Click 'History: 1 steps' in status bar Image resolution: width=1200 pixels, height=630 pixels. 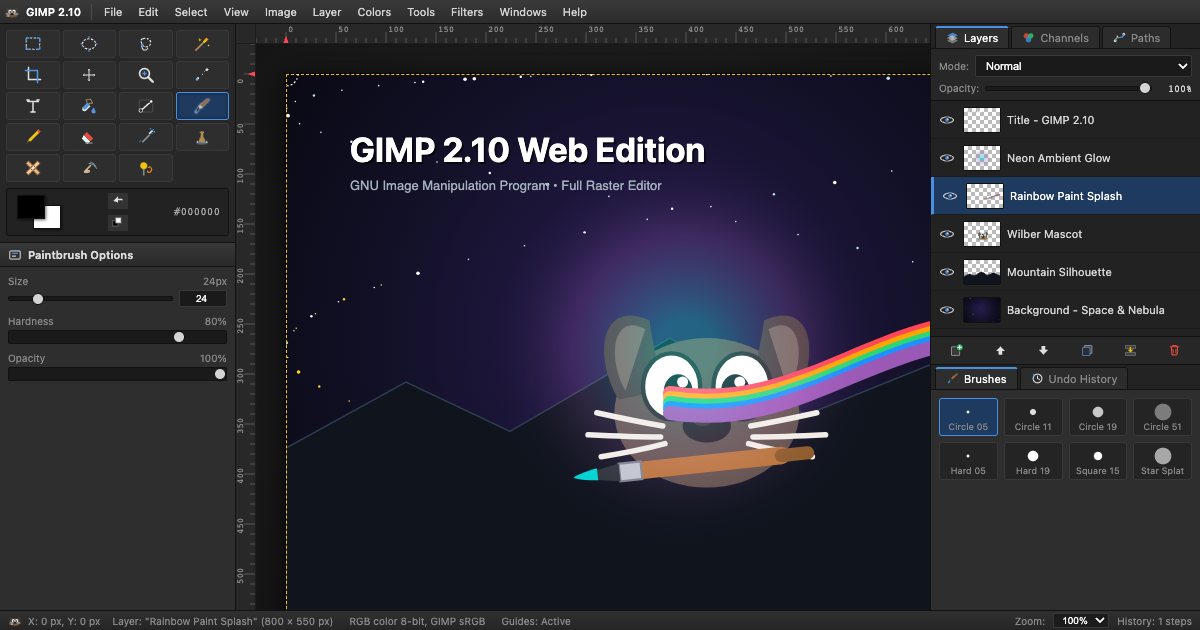tap(1154, 621)
